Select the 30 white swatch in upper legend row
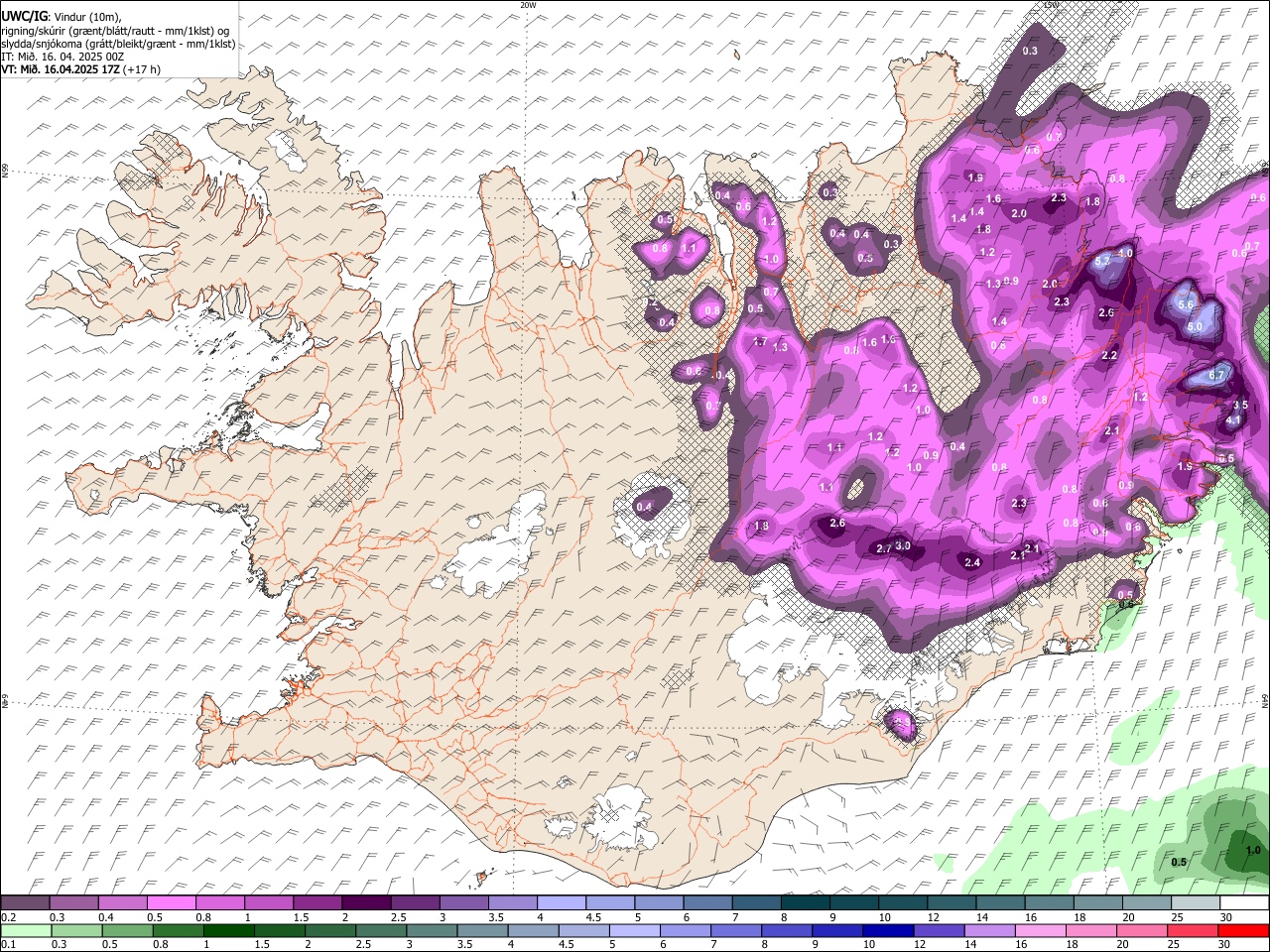Viewport: 1270px width, 952px height. (x=1243, y=903)
